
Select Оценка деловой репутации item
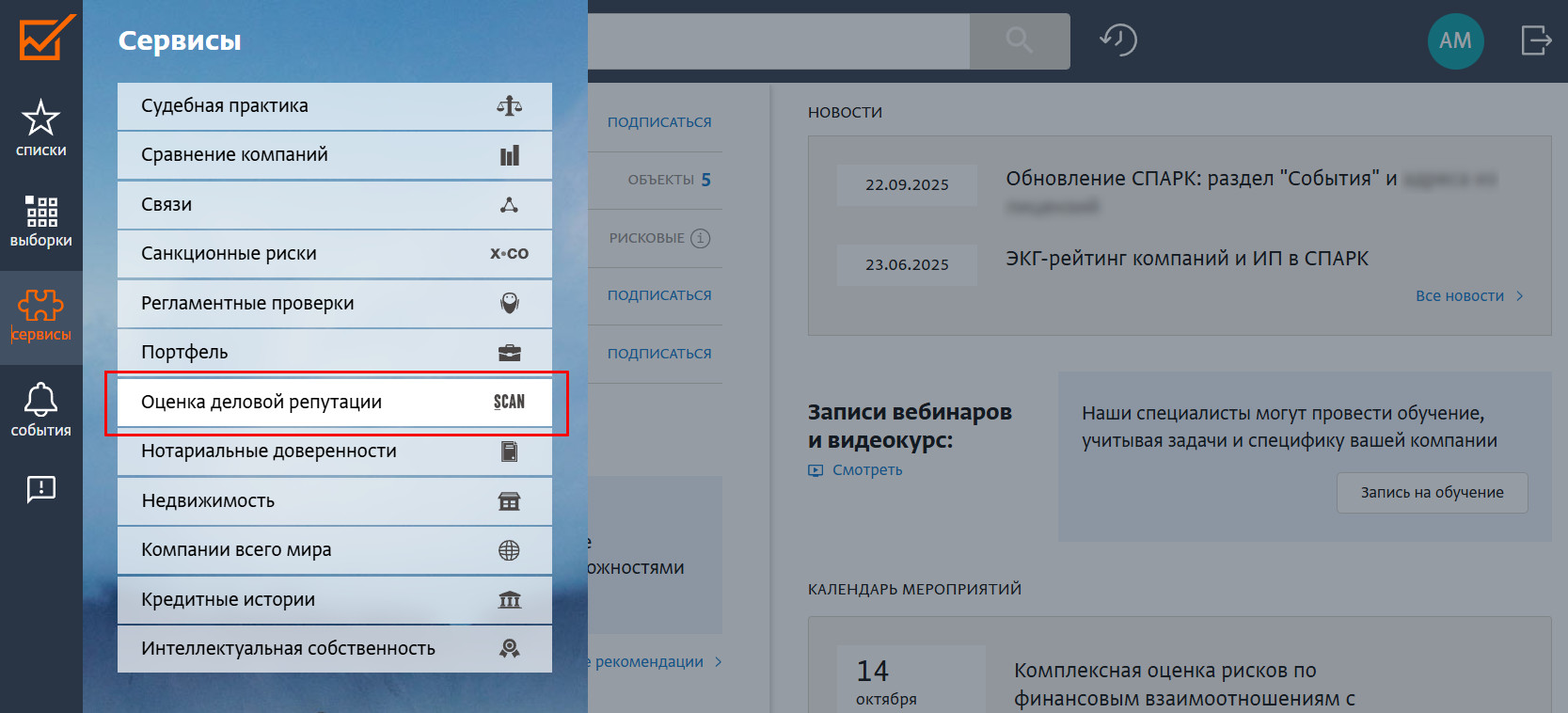click(x=334, y=403)
